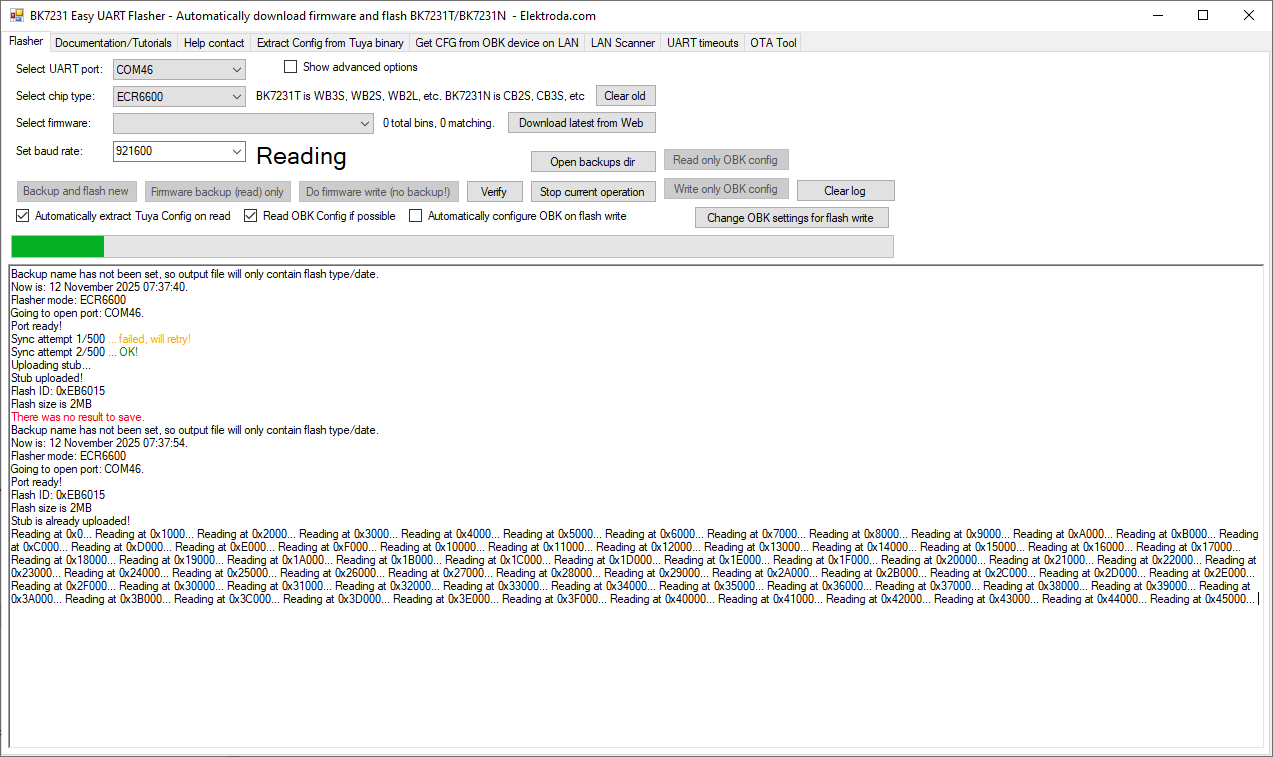This screenshot has width=1273, height=757.
Task: Click Do firmware write (no backup!) button
Action: pos(378,192)
